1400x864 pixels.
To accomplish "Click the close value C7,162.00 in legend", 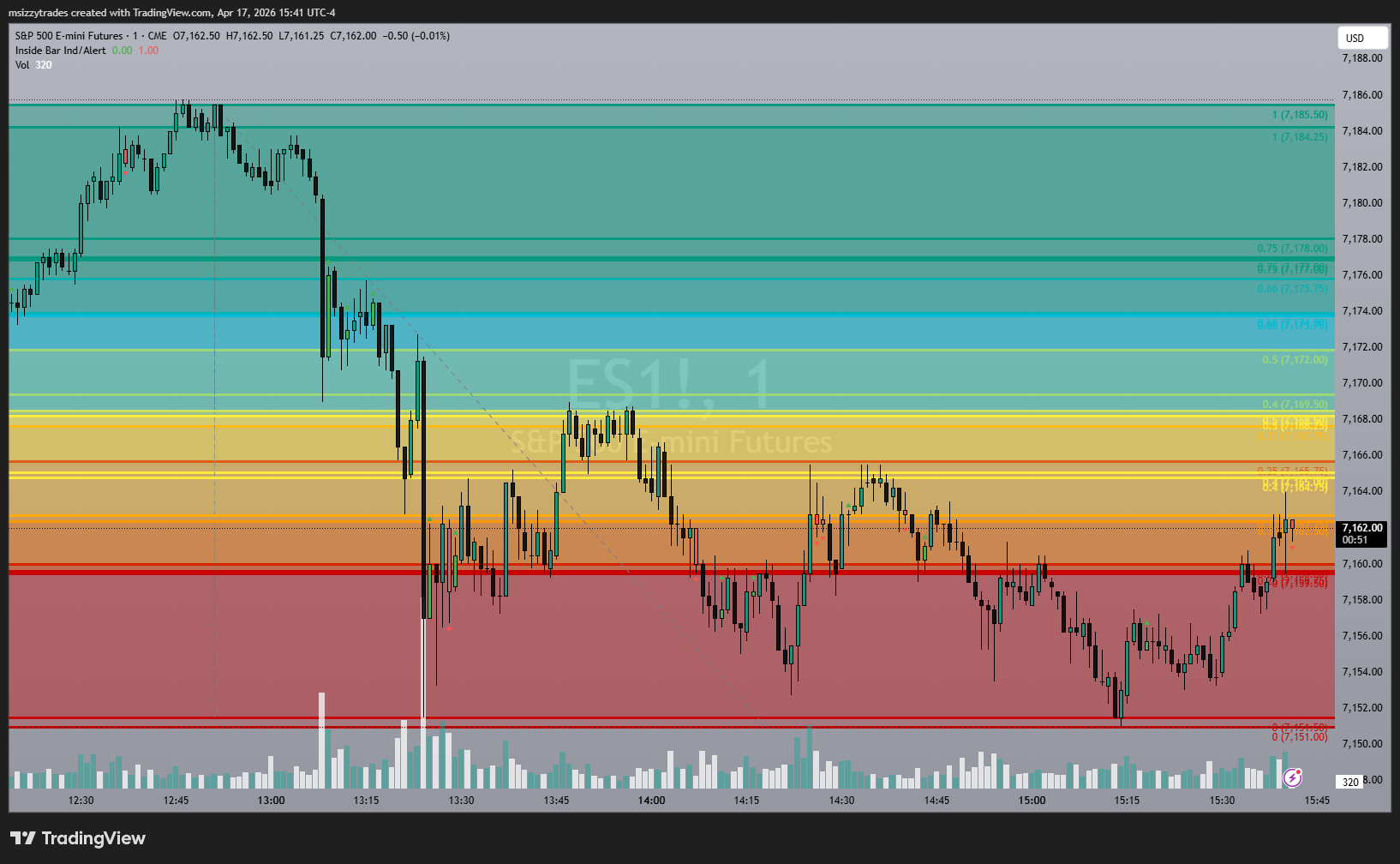I will (x=353, y=36).
